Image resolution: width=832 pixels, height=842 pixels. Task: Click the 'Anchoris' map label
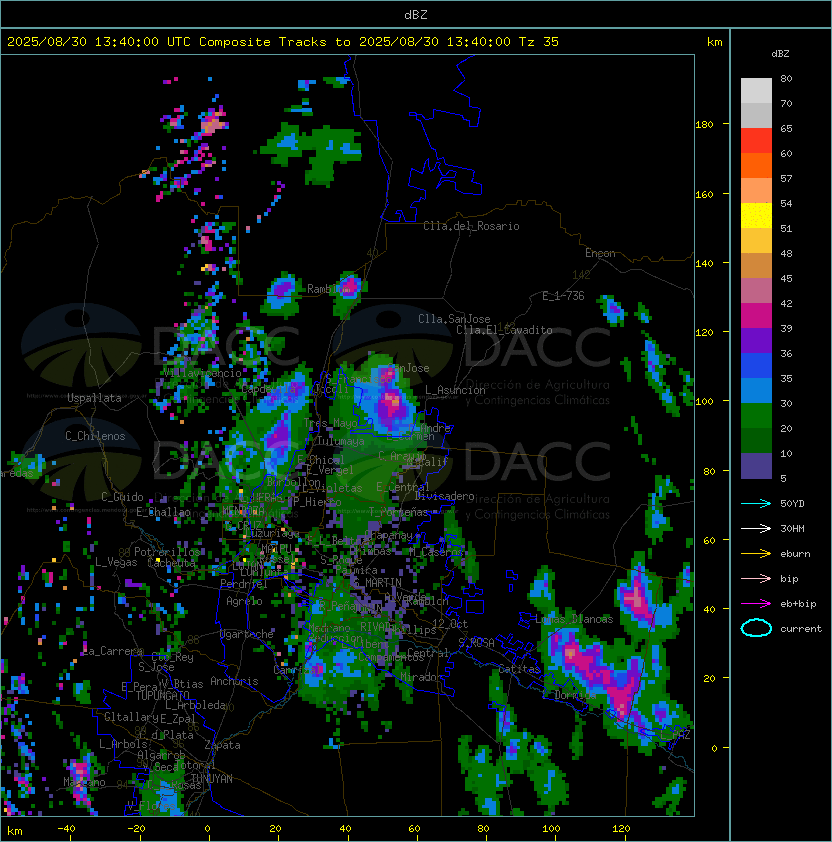click(x=234, y=681)
